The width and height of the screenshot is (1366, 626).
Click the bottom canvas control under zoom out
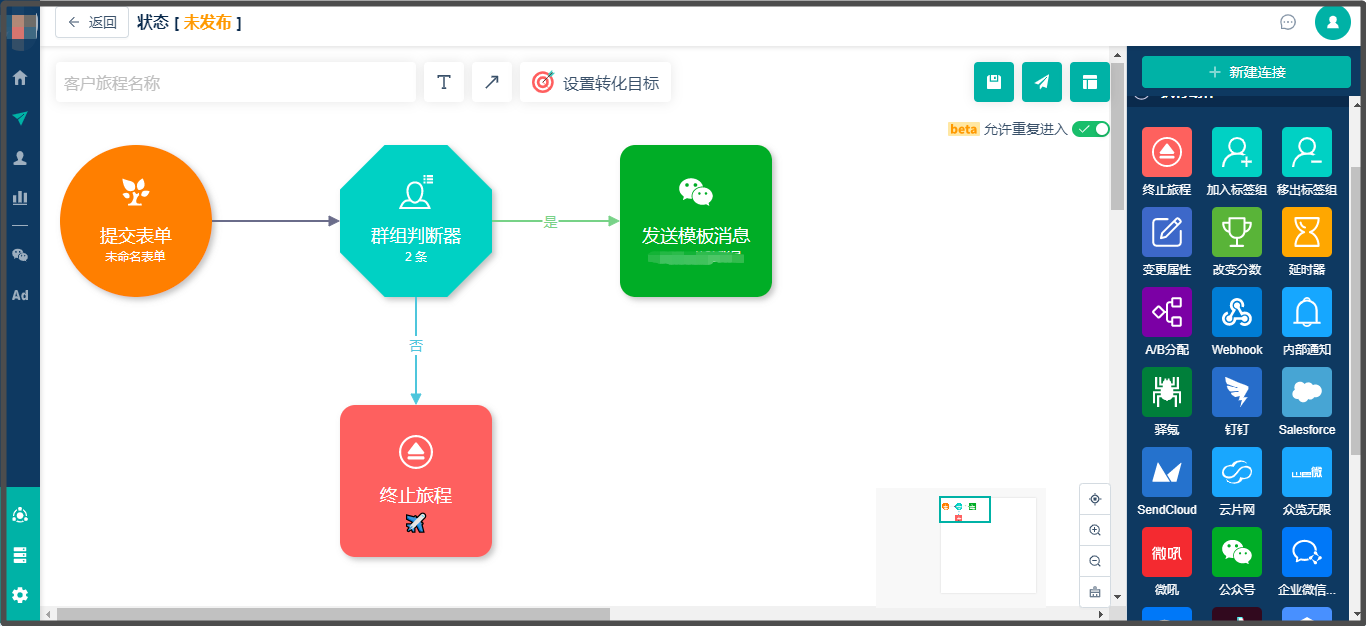tap(1095, 591)
